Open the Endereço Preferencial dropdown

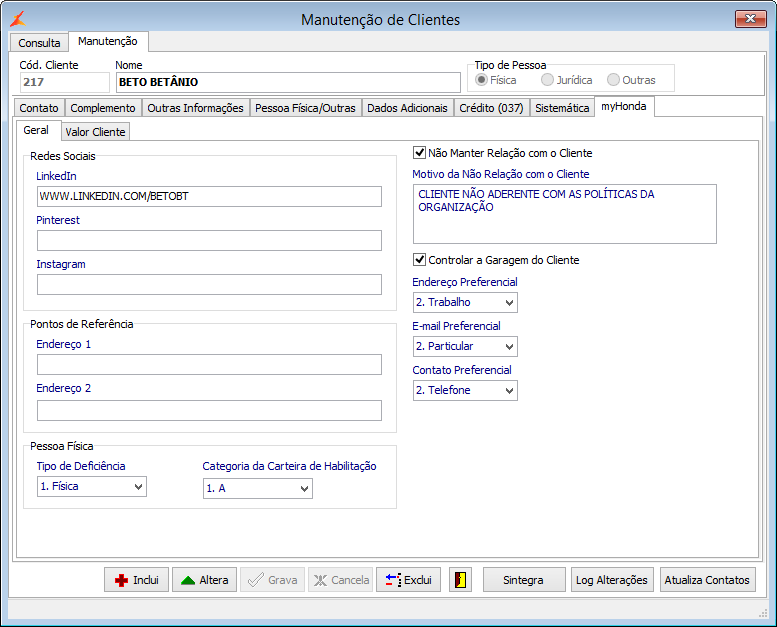(465, 302)
